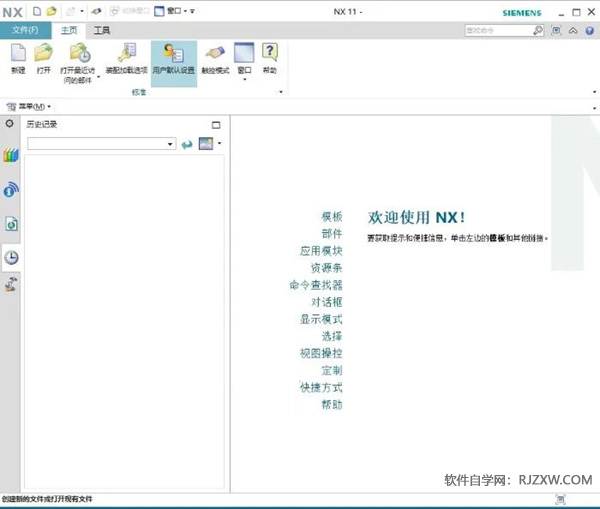The height and width of the screenshot is (509, 600).
Task: Open the Resource Bar welcome link
Action: click(x=326, y=268)
